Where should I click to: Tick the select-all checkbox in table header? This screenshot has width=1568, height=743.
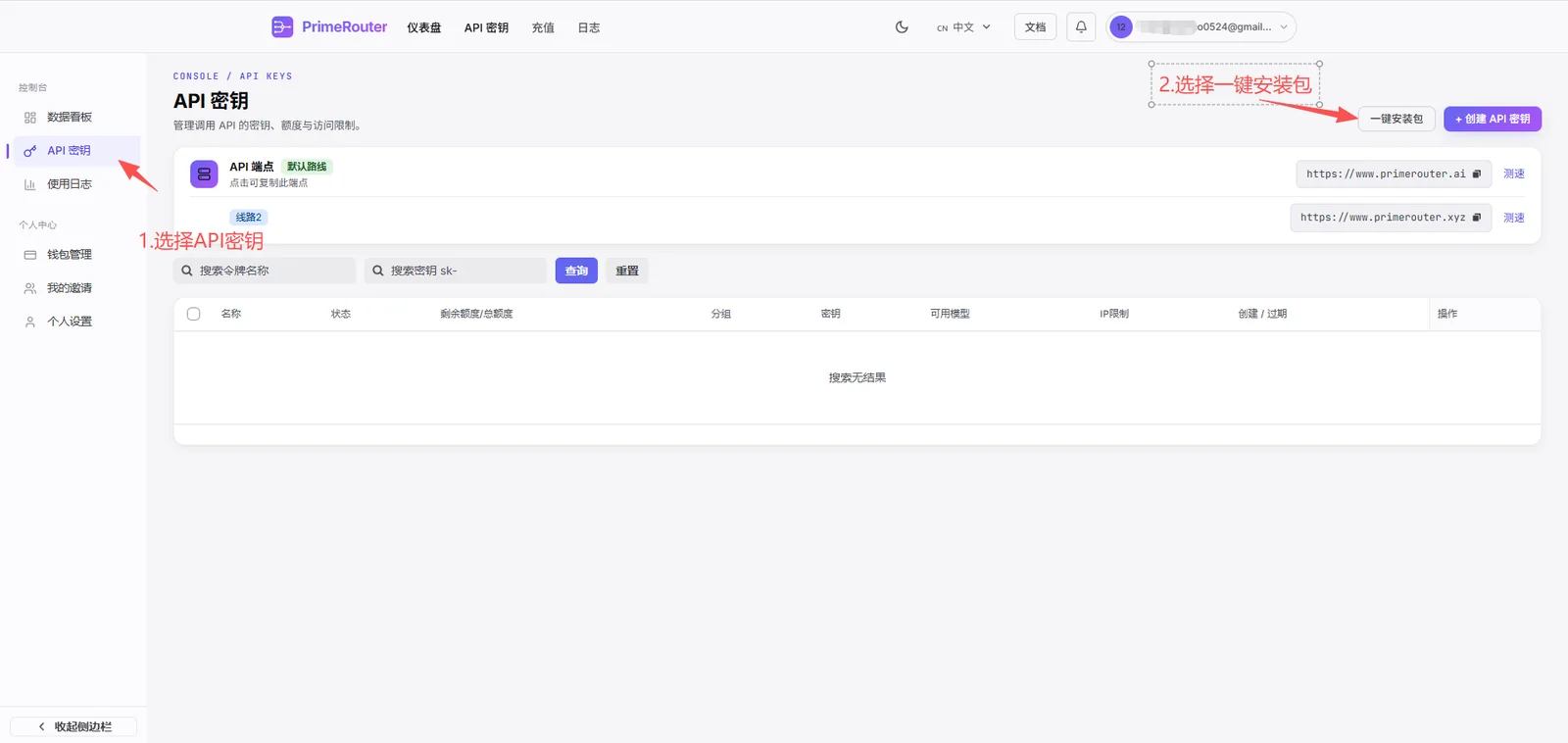tap(194, 314)
